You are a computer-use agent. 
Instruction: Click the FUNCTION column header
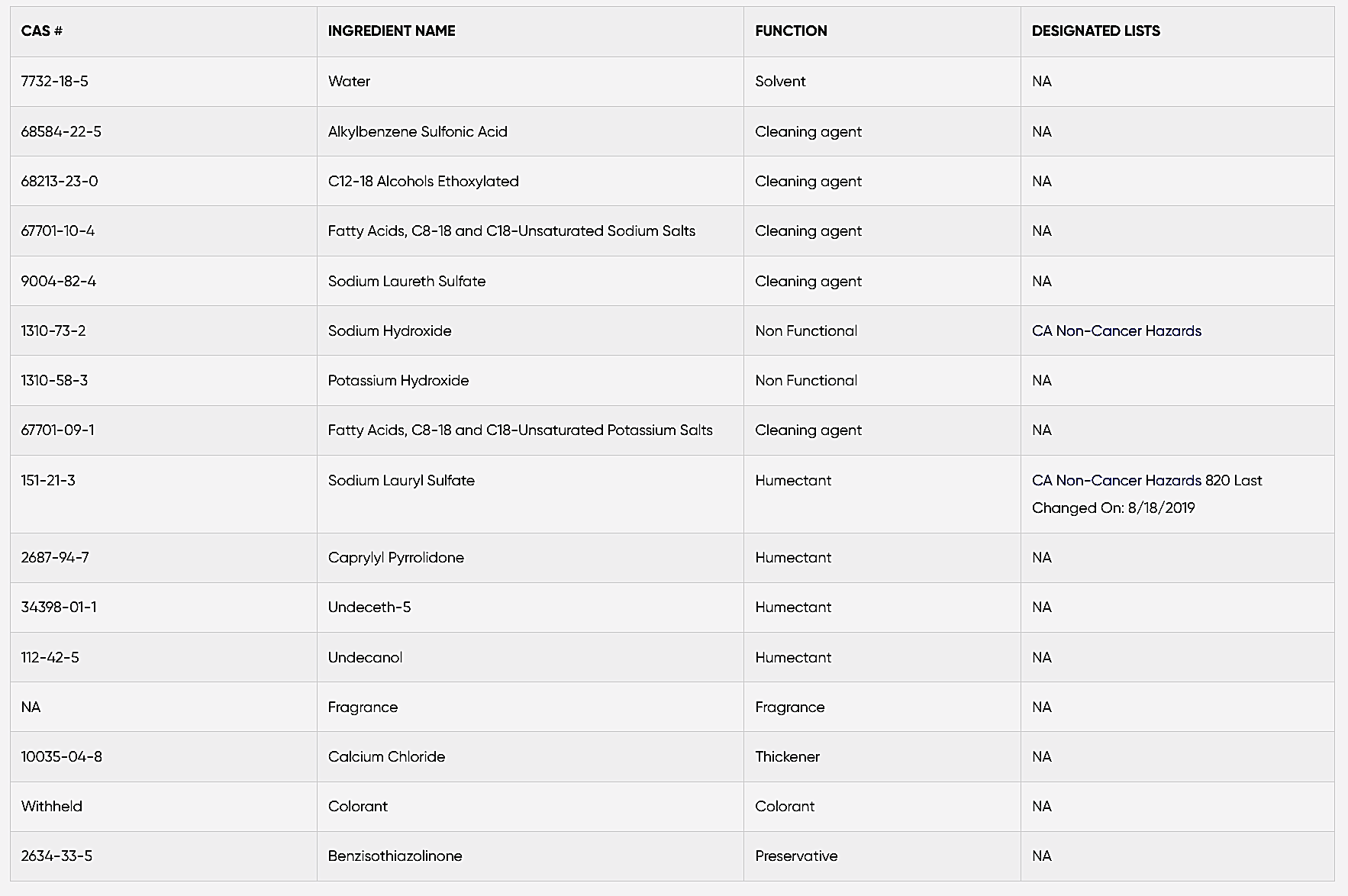click(791, 31)
